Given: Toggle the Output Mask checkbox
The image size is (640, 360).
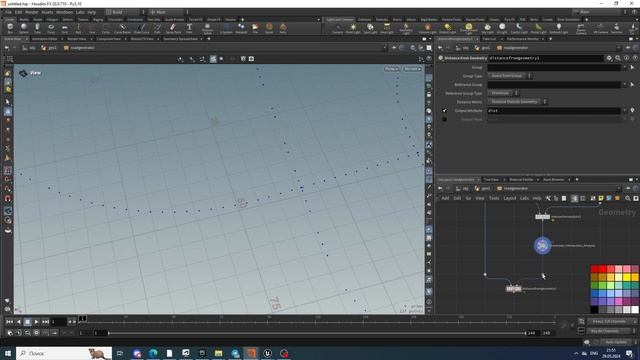Looking at the screenshot, I should [444, 120].
